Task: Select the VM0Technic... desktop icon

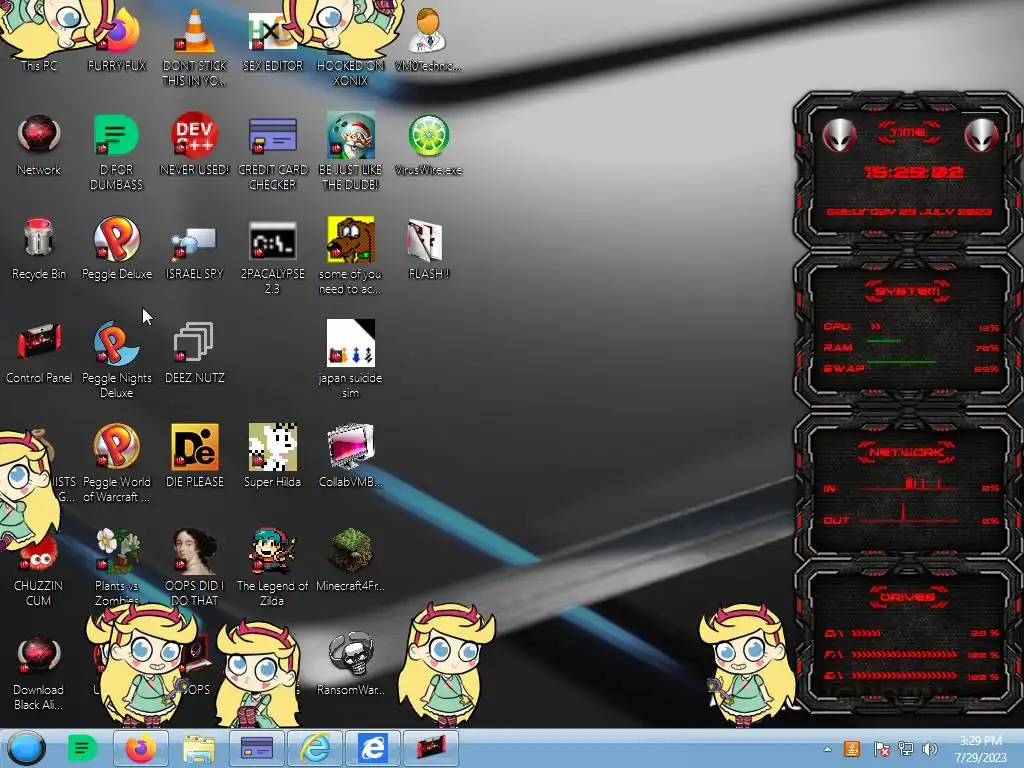Action: pyautogui.click(x=428, y=39)
